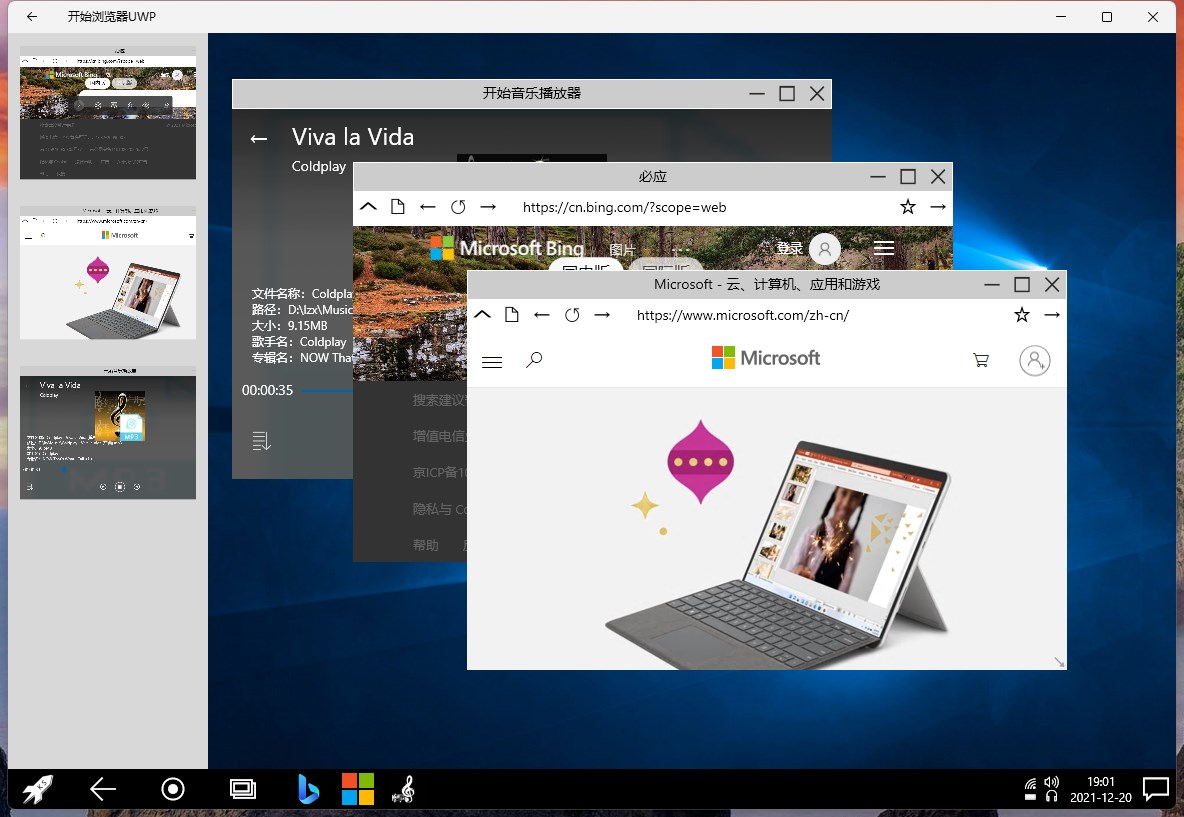Favorite the Microsoft page with star icon
1184x817 pixels.
(1022, 315)
